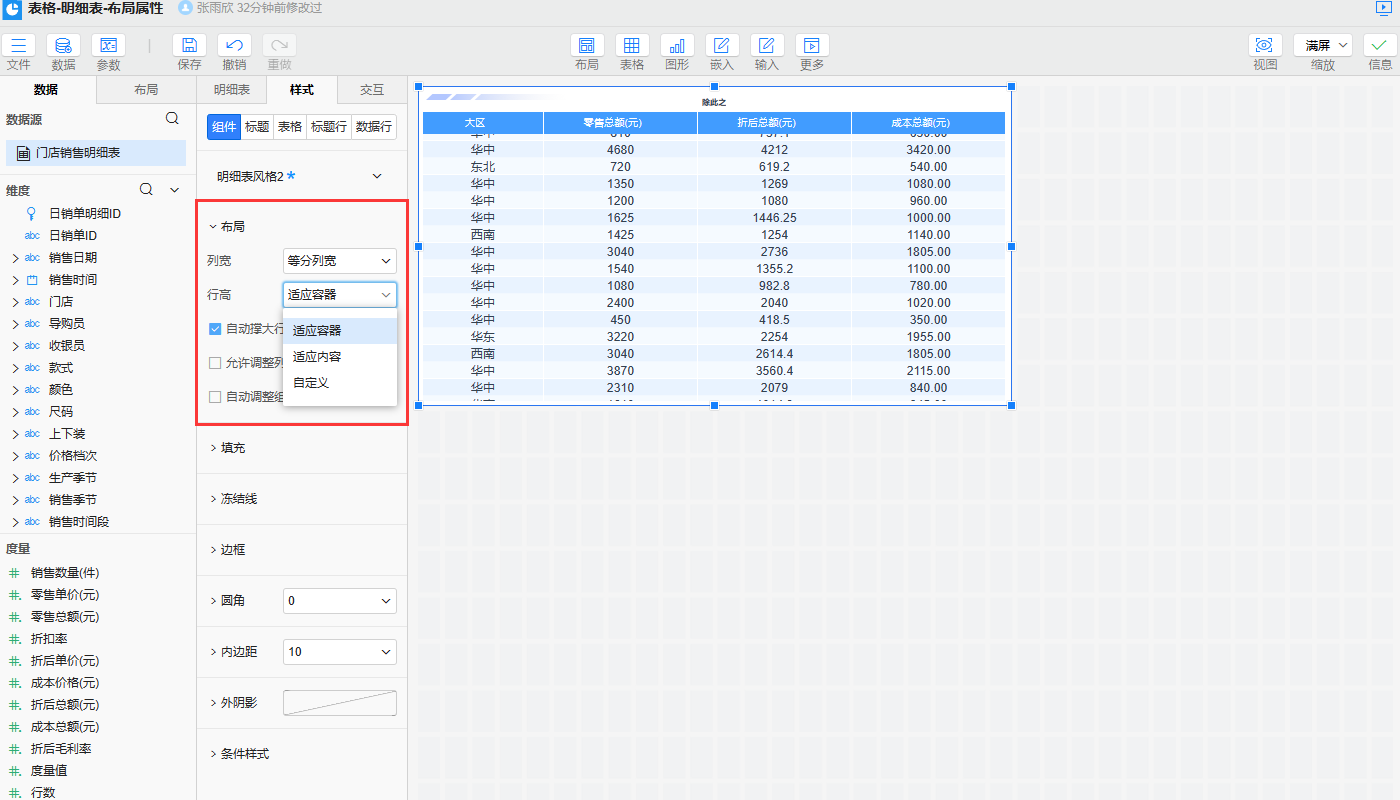Expand the 填充 section
This screenshot has height=800, width=1400.
(x=232, y=448)
